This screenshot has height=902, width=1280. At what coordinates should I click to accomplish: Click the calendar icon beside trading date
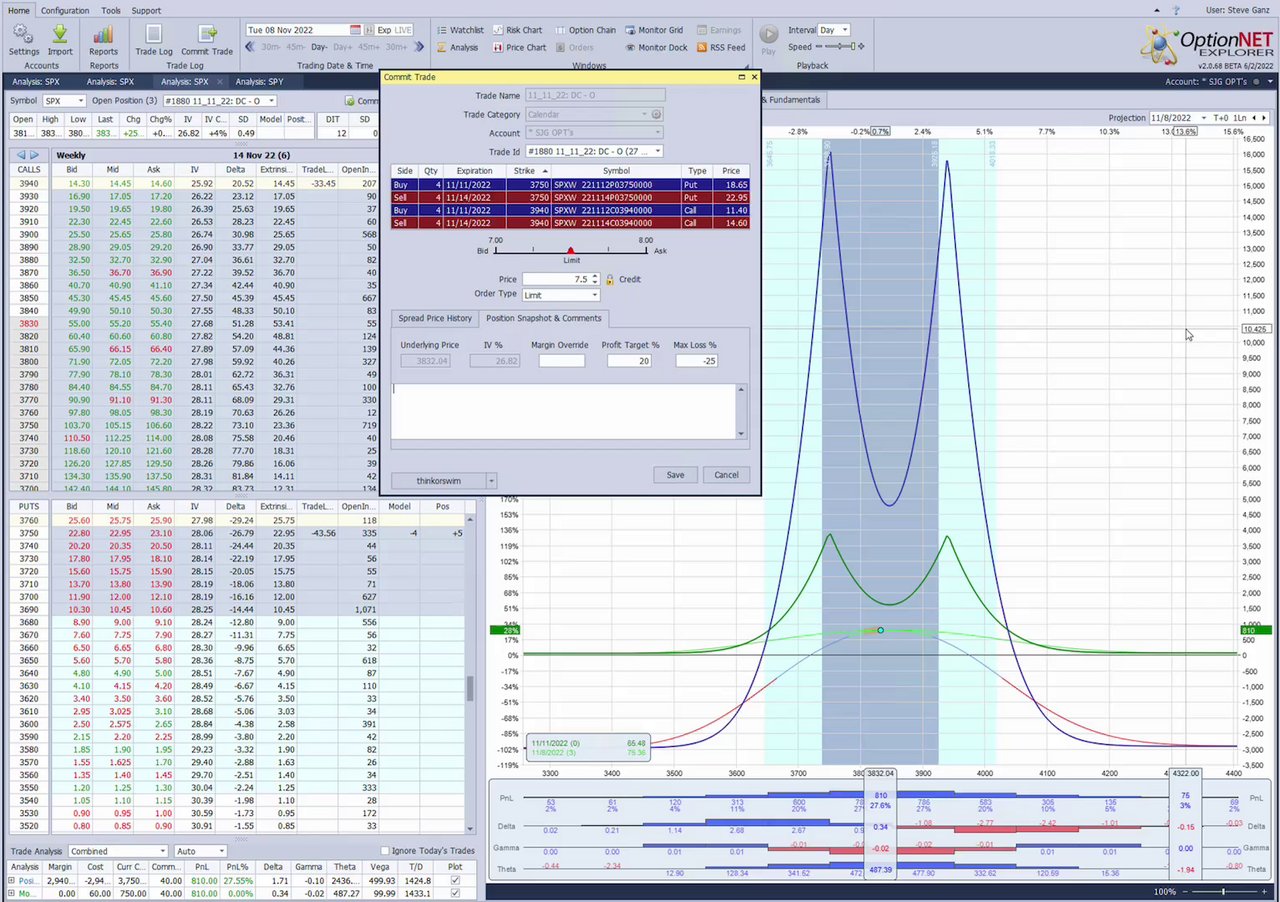[356, 31]
